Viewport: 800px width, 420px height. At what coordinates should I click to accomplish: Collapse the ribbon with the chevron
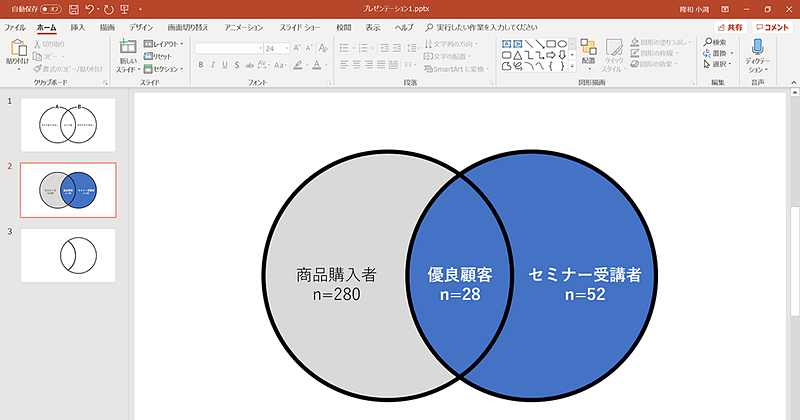(793, 82)
